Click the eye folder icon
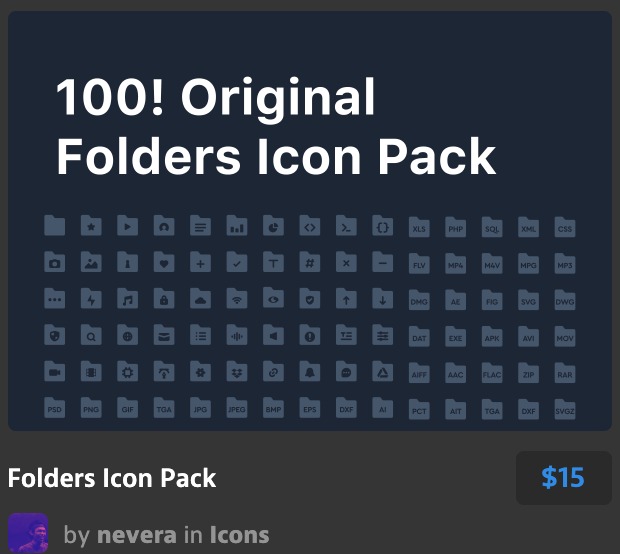 [x=273, y=298]
